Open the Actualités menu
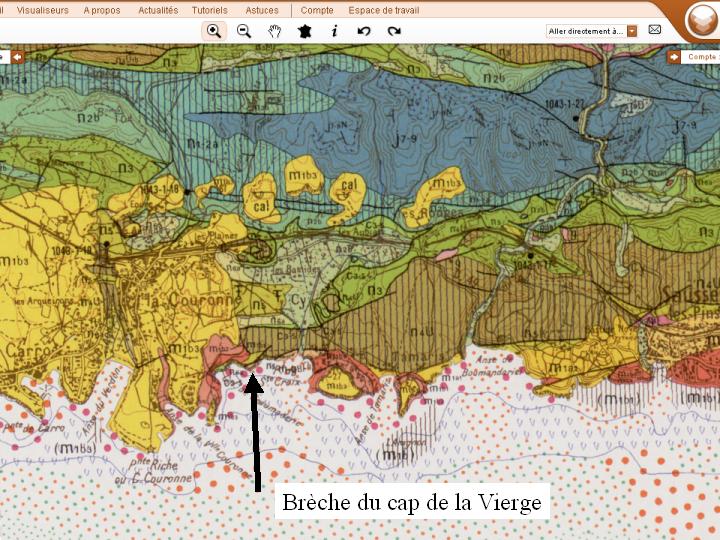720x540 pixels. point(158,9)
